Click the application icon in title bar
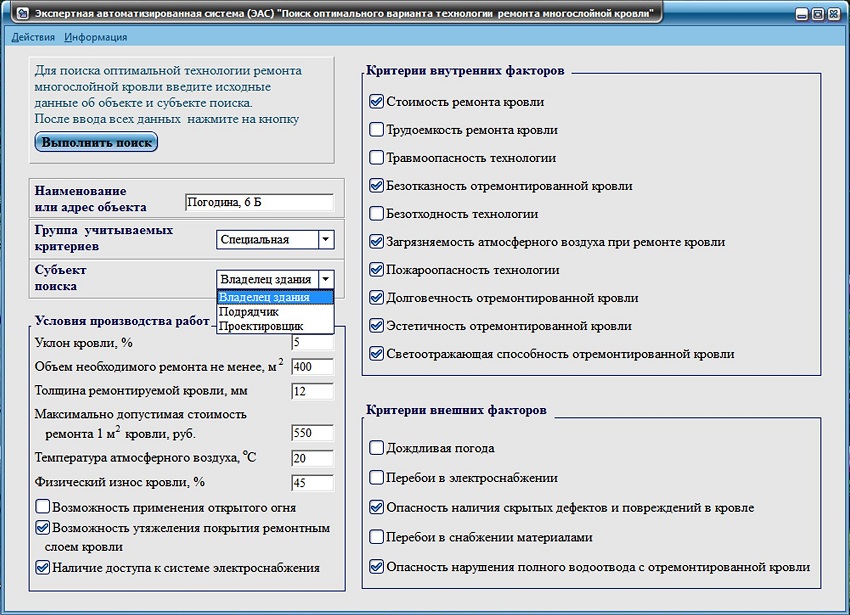The width and height of the screenshot is (850, 615). [x=22, y=12]
